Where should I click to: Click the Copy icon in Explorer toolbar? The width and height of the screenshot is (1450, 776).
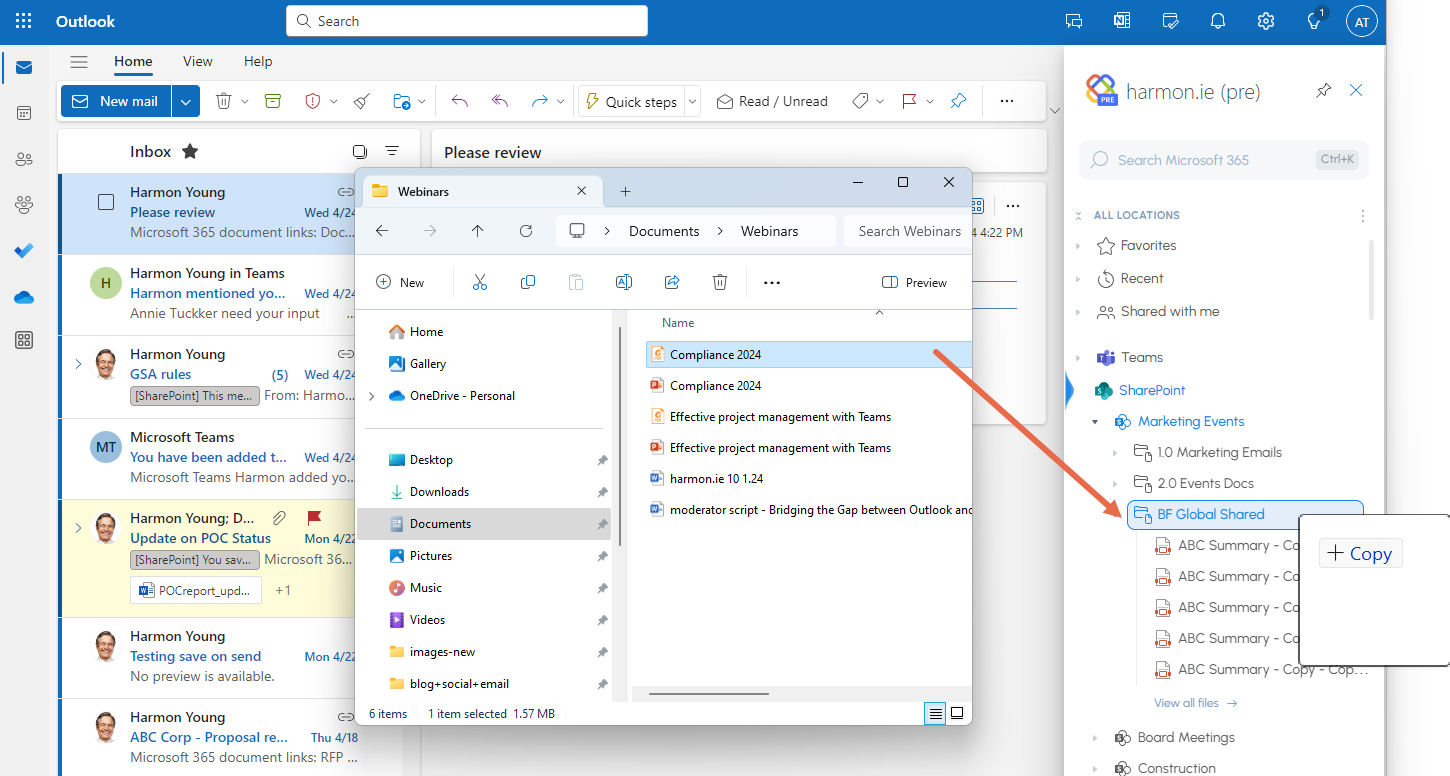click(x=528, y=283)
